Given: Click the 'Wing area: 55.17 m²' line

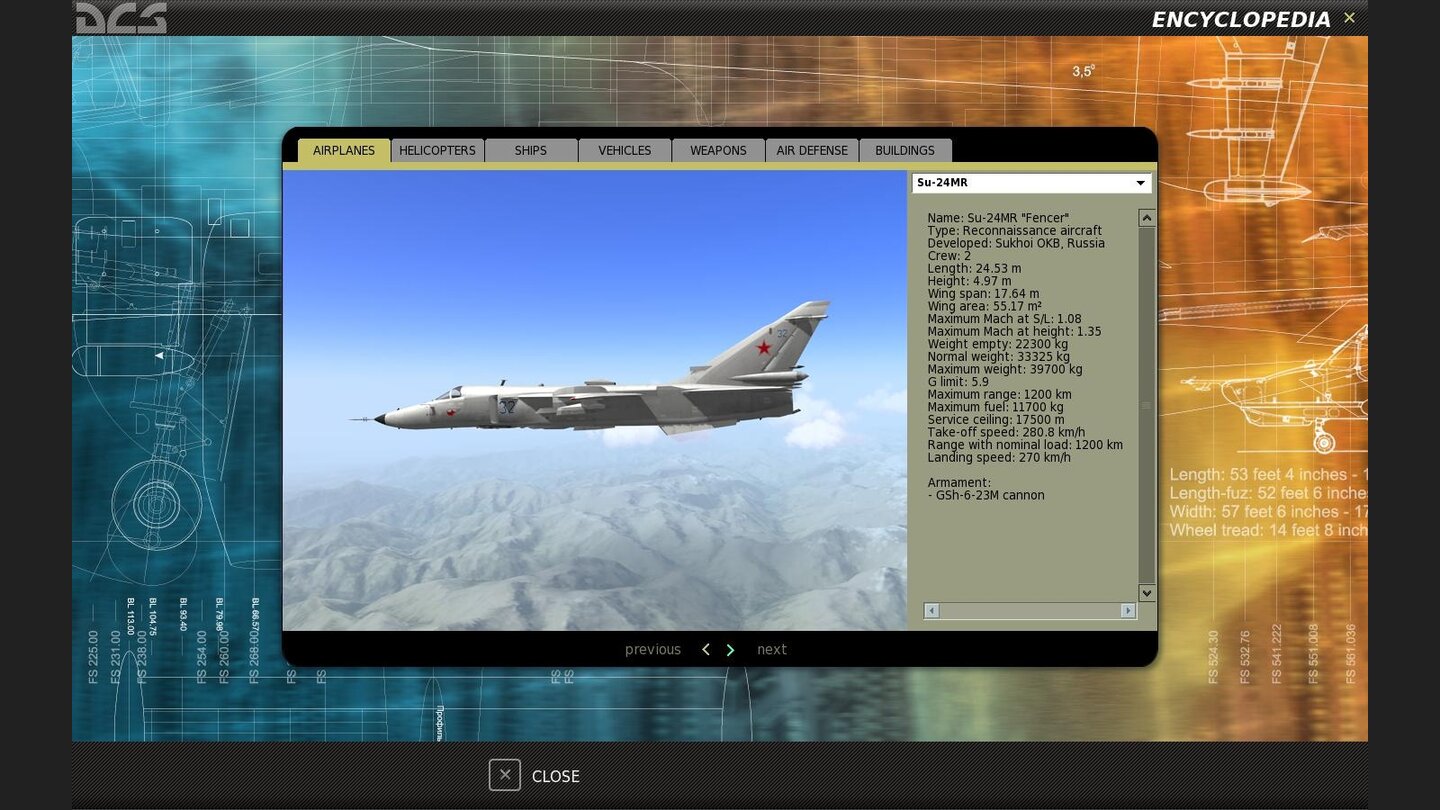Looking at the screenshot, I should 984,307.
